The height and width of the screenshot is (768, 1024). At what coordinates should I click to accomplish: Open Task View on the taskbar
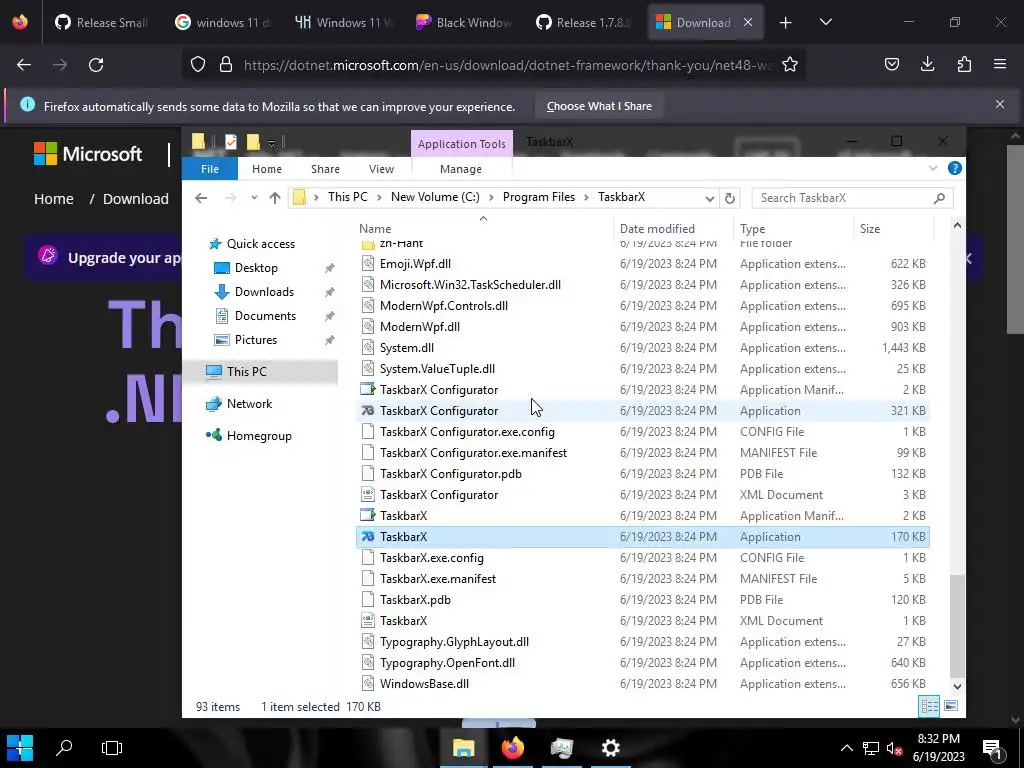112,748
